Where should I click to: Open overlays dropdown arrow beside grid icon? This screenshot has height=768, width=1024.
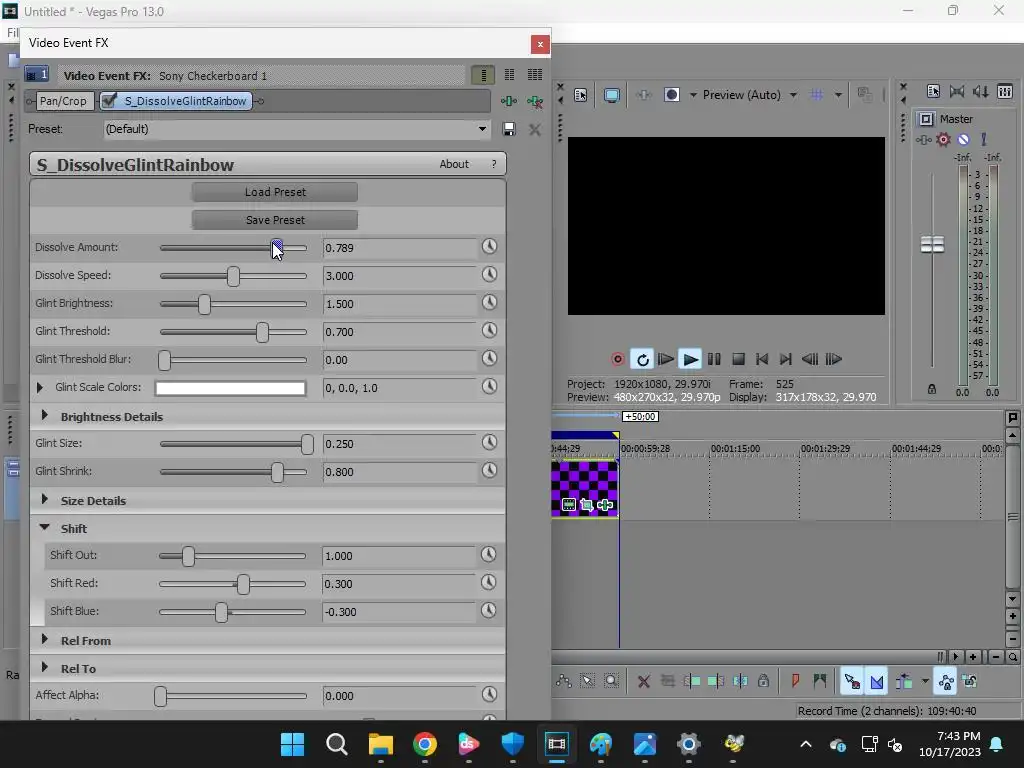coord(838,95)
